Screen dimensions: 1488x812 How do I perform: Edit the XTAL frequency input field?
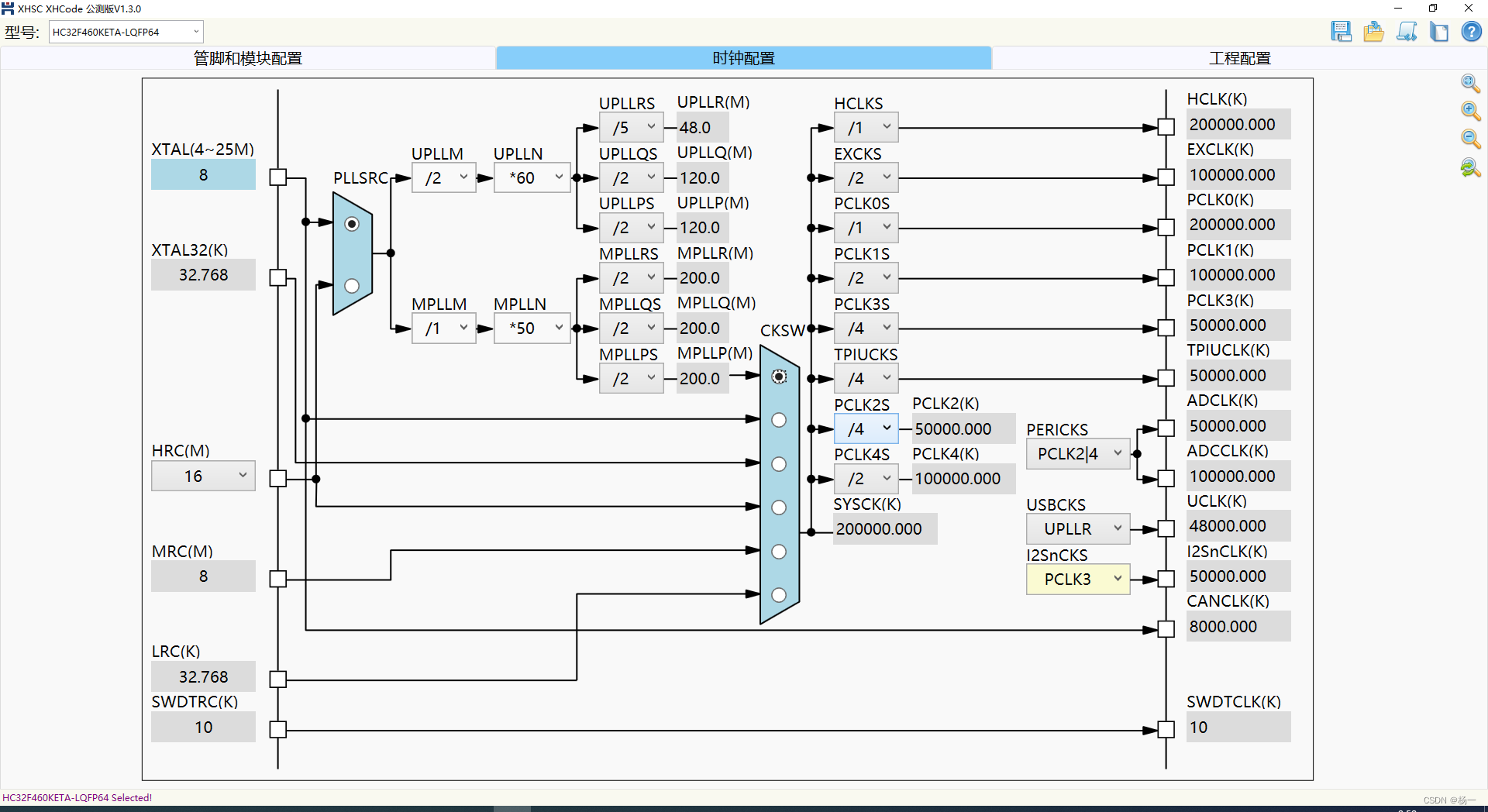(x=203, y=174)
